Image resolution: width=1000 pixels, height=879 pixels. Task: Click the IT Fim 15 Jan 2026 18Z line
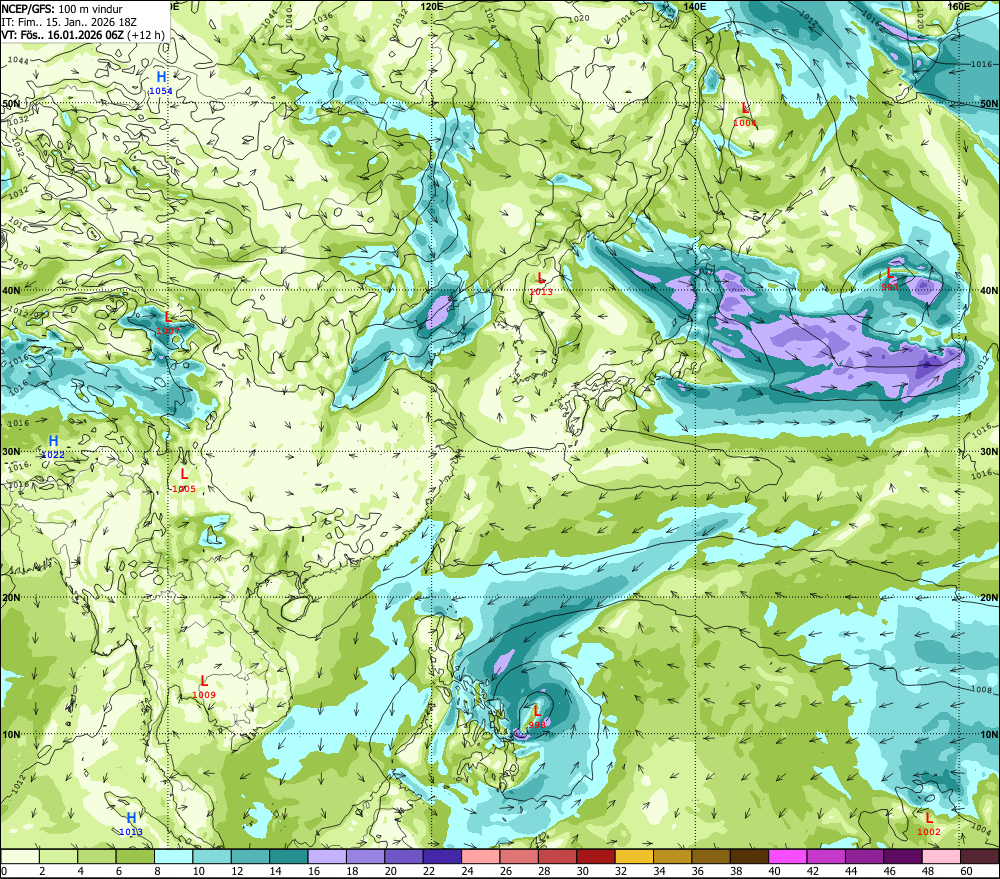(69, 22)
